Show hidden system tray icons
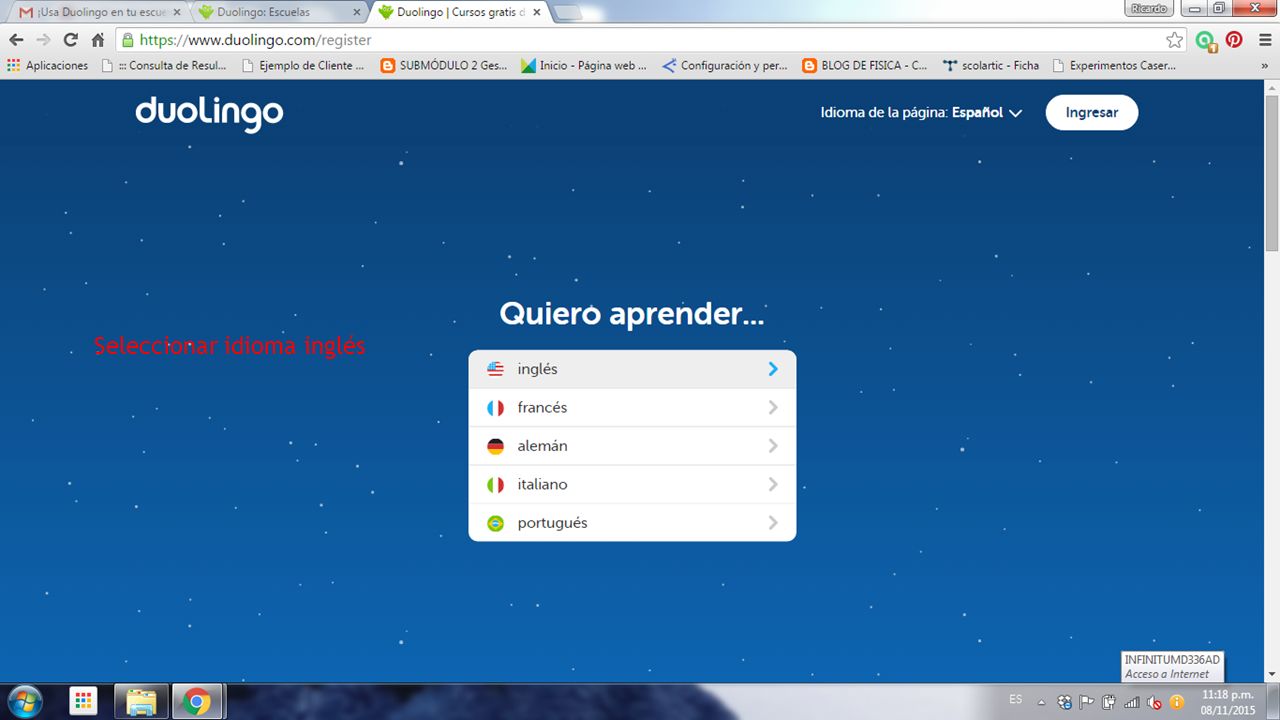 tap(1041, 703)
